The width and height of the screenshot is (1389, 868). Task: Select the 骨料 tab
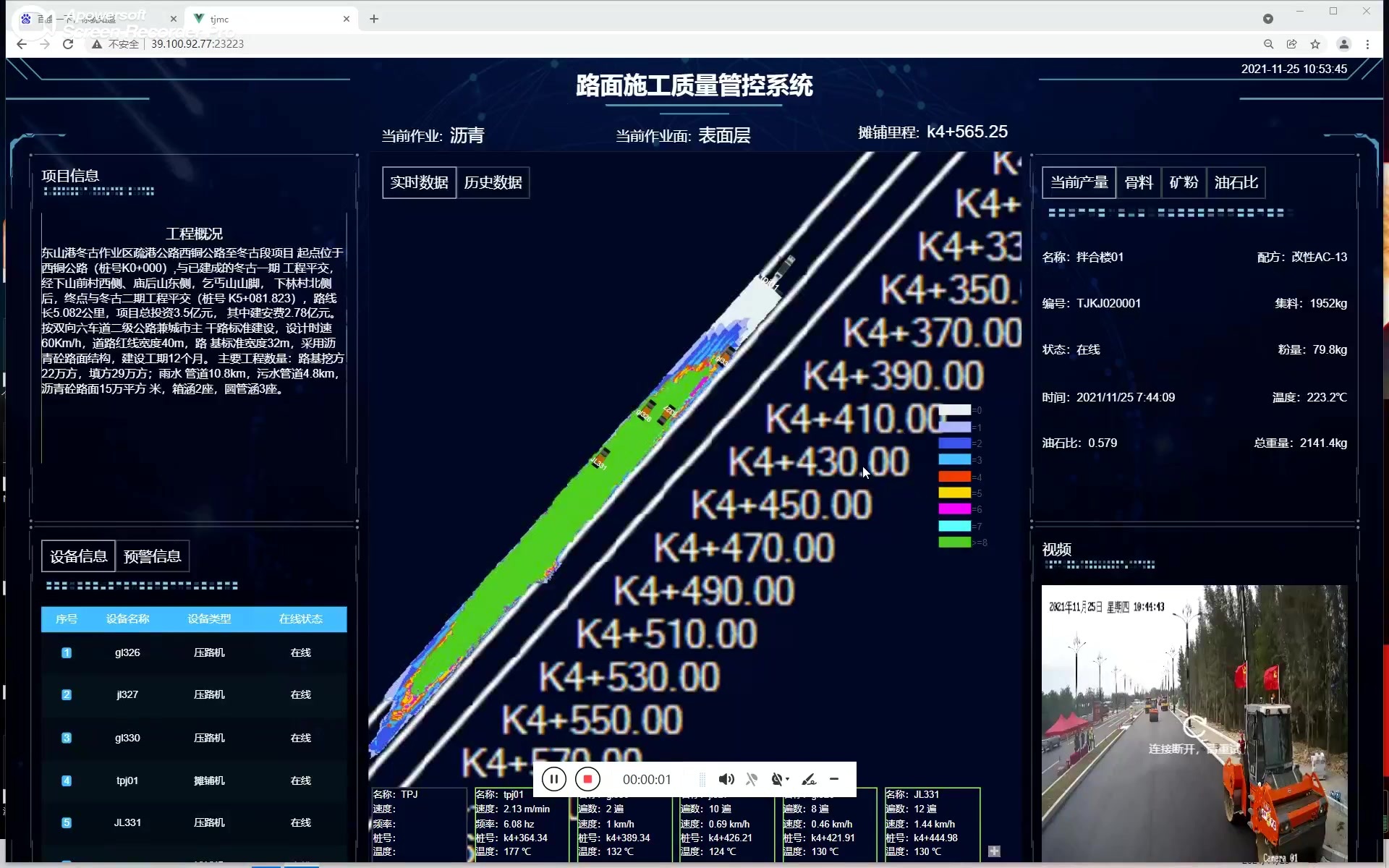click(1139, 182)
